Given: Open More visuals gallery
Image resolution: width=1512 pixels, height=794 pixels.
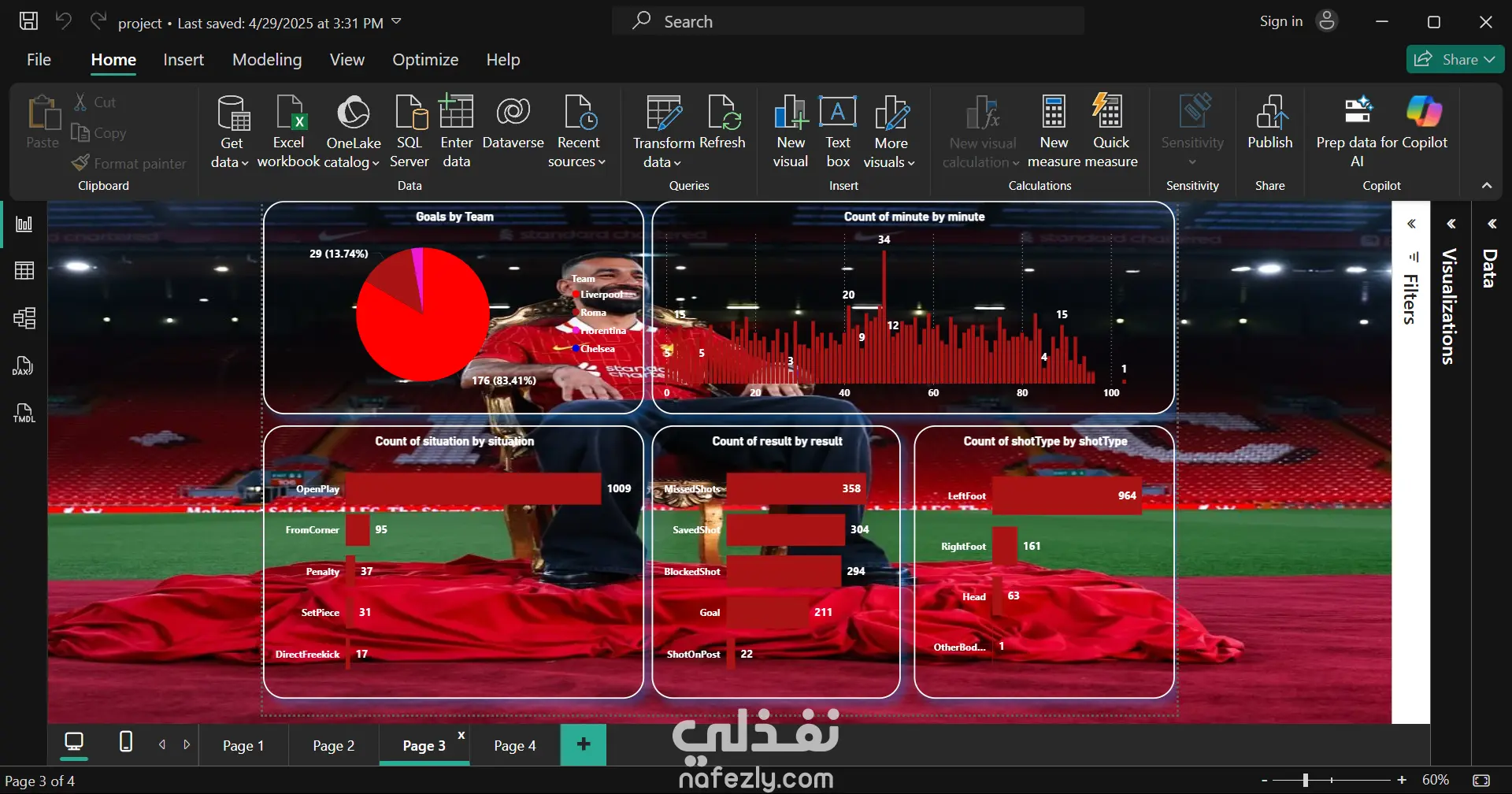Looking at the screenshot, I should [890, 132].
